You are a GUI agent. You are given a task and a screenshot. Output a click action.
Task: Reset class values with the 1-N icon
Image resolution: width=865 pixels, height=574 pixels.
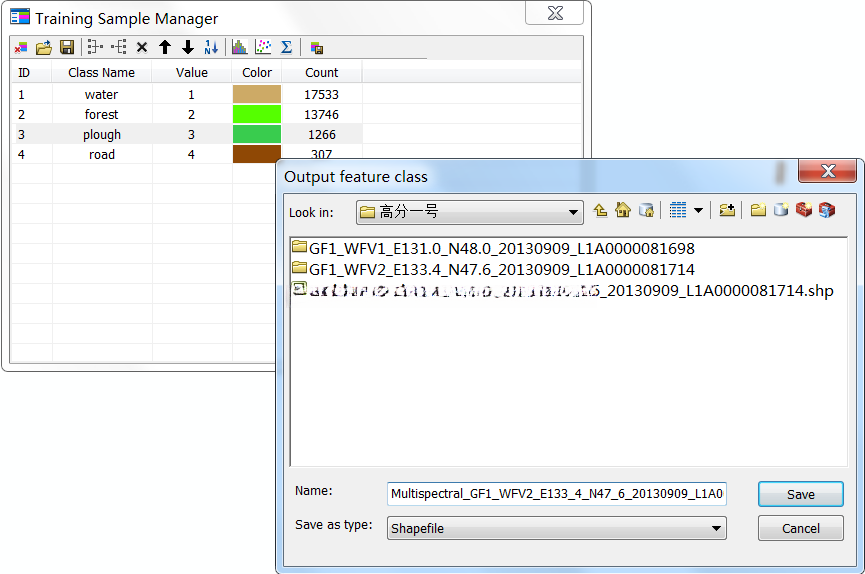[211, 47]
